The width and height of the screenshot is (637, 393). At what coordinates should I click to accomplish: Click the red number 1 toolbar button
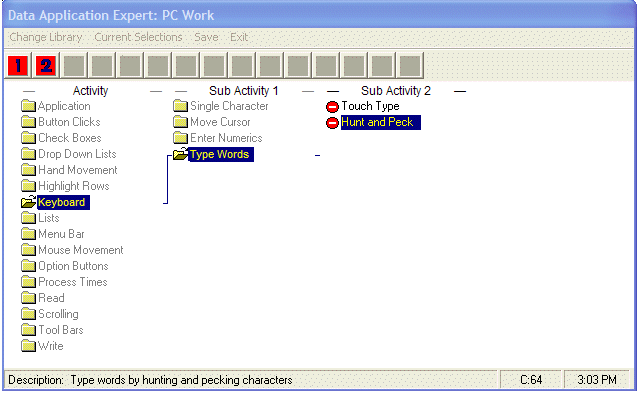[x=18, y=65]
